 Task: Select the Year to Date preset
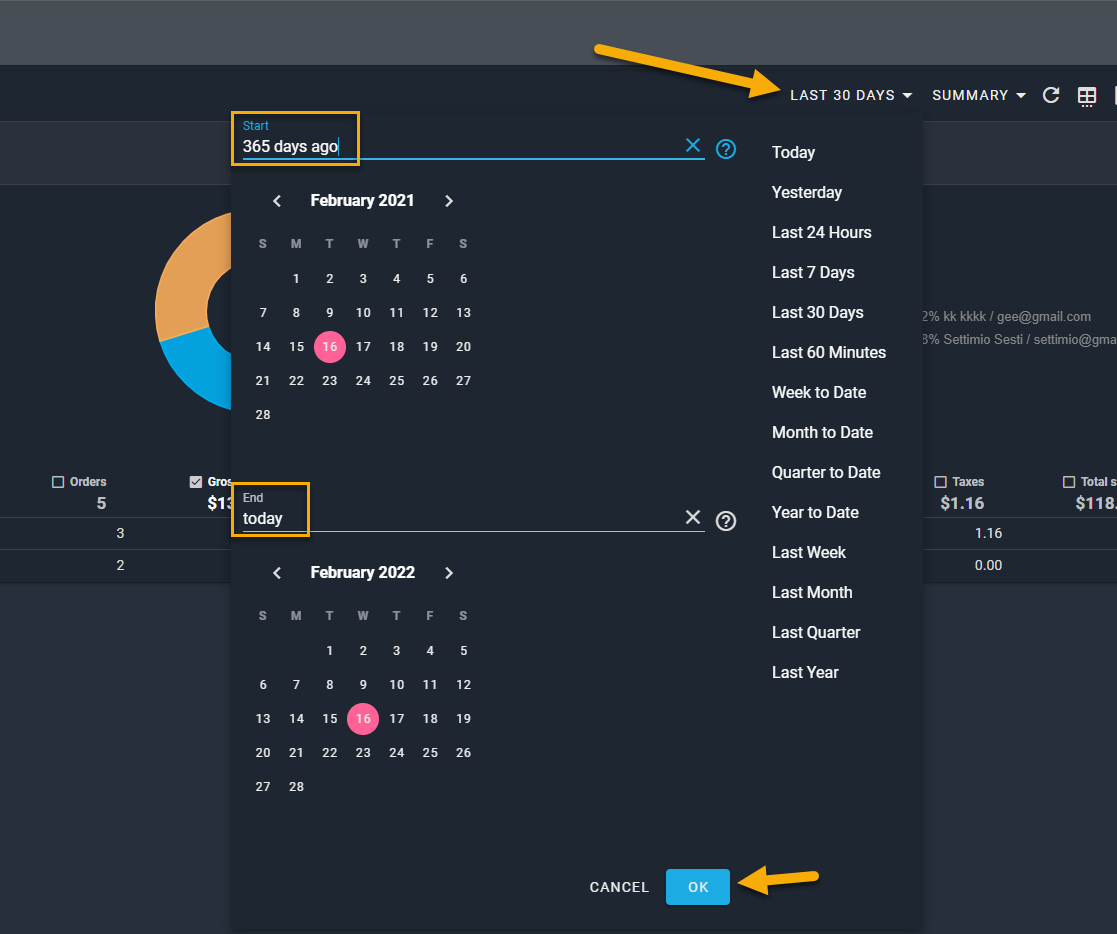click(x=815, y=512)
